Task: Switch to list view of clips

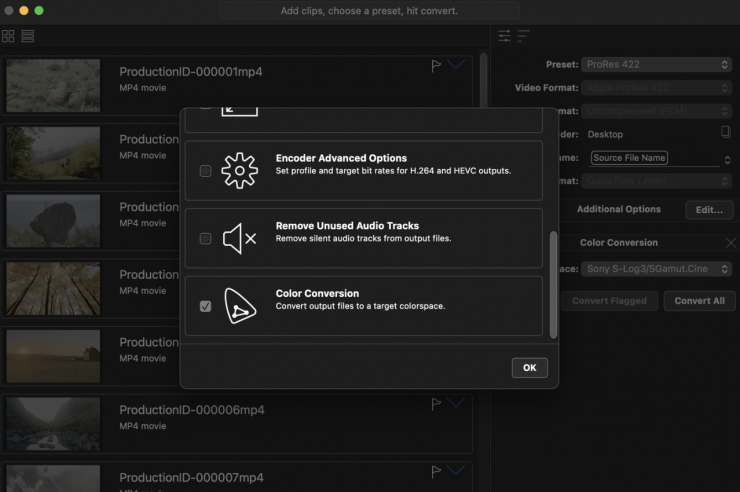Action: (27, 36)
